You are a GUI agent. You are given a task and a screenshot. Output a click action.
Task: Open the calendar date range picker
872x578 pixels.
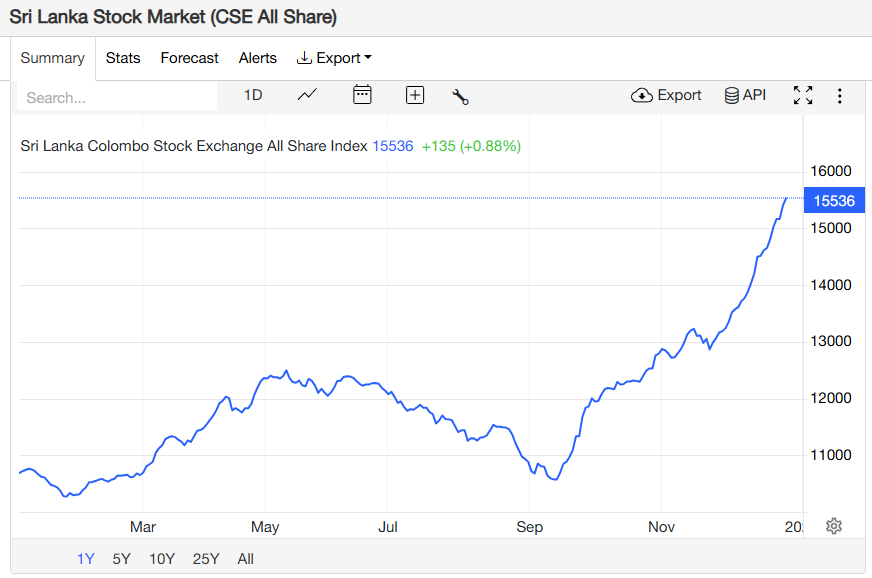pyautogui.click(x=362, y=95)
